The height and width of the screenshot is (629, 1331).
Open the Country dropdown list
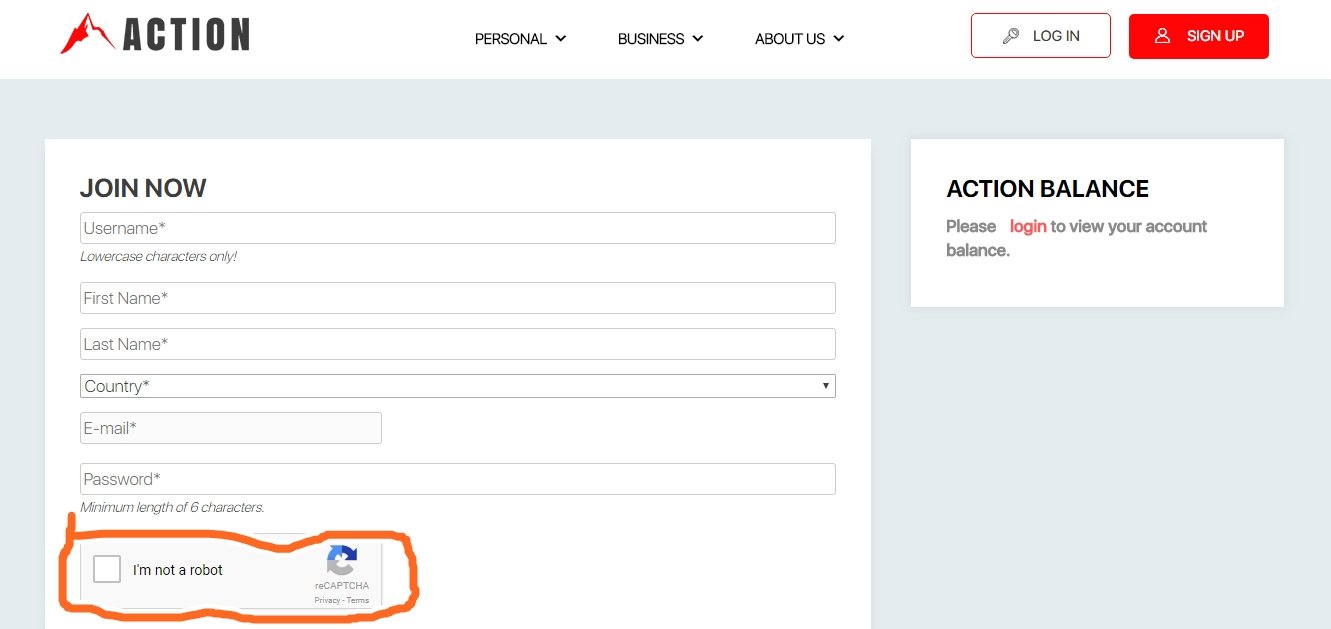[x=457, y=386]
